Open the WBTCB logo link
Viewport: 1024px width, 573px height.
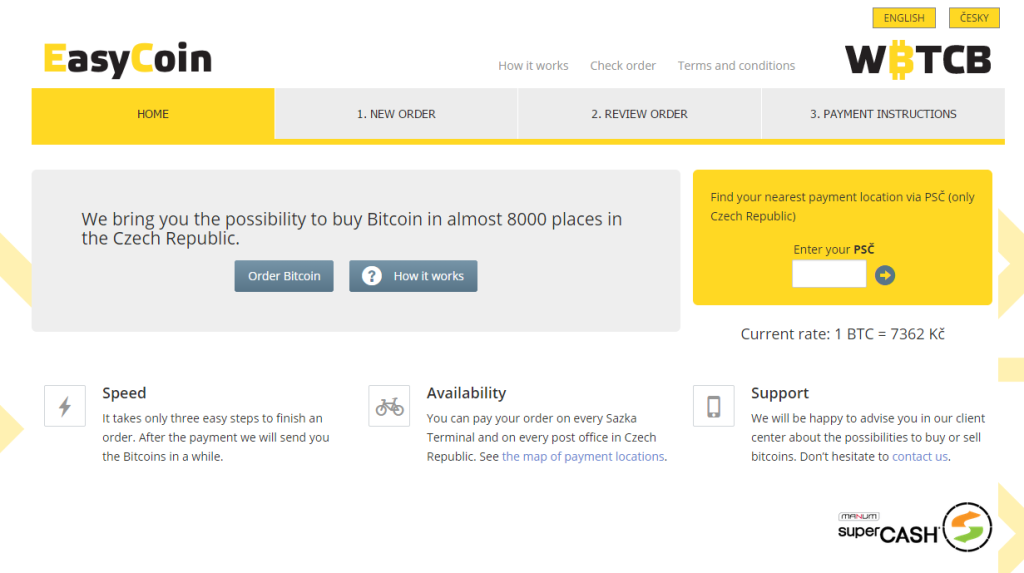click(x=918, y=60)
